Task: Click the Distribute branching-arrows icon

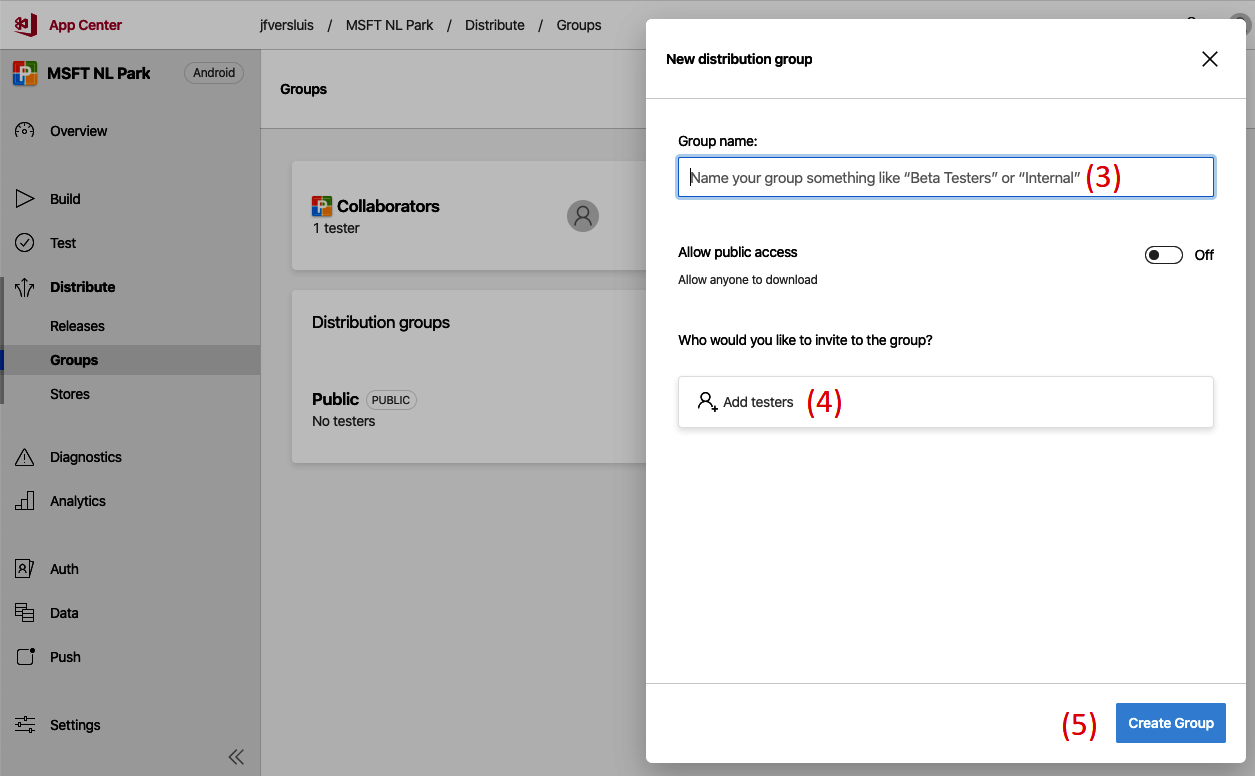Action: tap(25, 287)
